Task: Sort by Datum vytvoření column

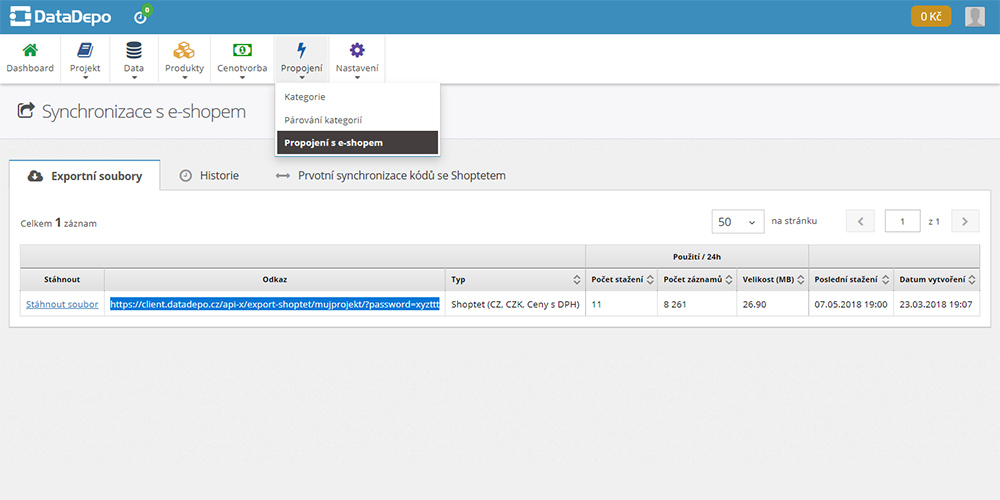Action: [971, 280]
